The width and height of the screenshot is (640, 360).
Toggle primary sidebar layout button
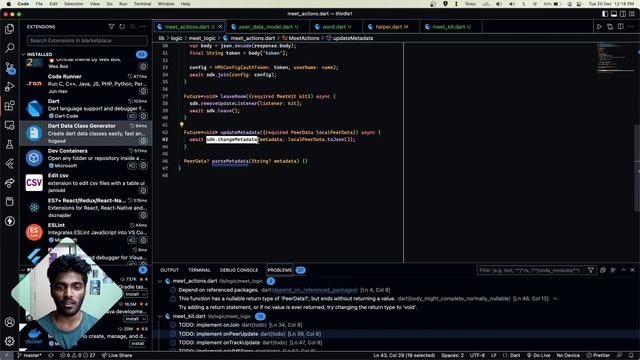pos(605,14)
